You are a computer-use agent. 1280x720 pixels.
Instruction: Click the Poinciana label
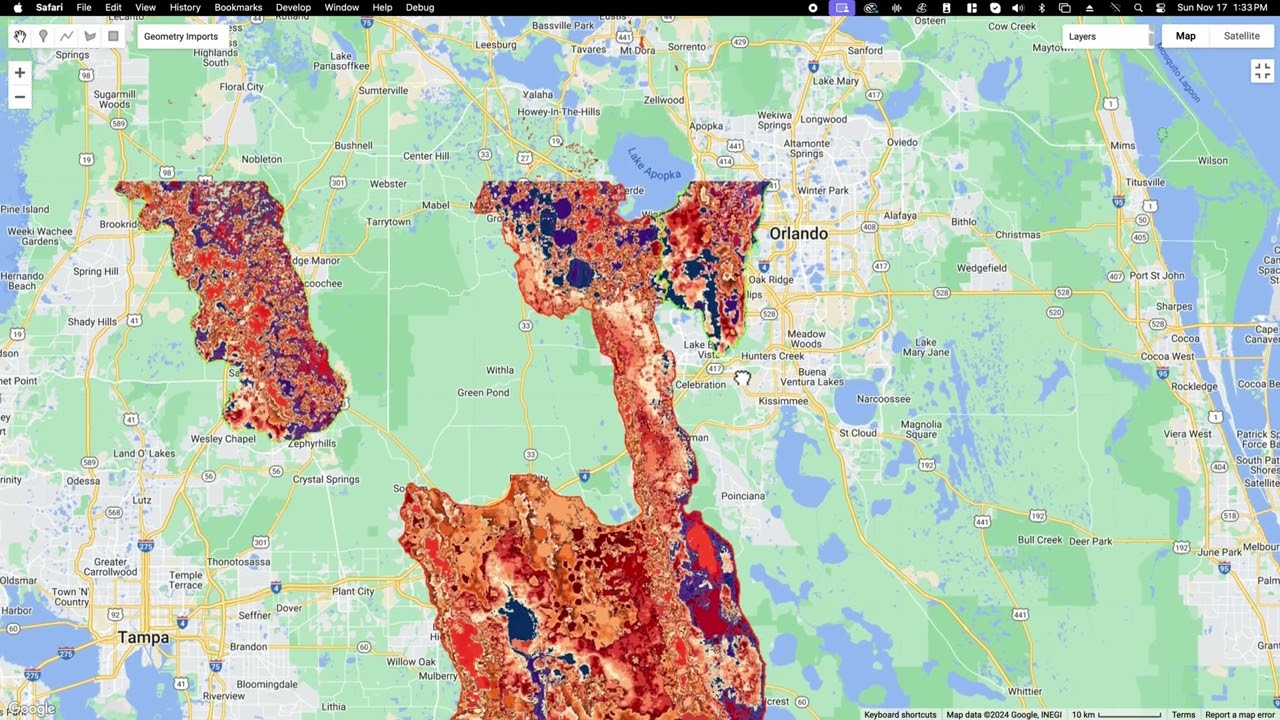click(743, 495)
